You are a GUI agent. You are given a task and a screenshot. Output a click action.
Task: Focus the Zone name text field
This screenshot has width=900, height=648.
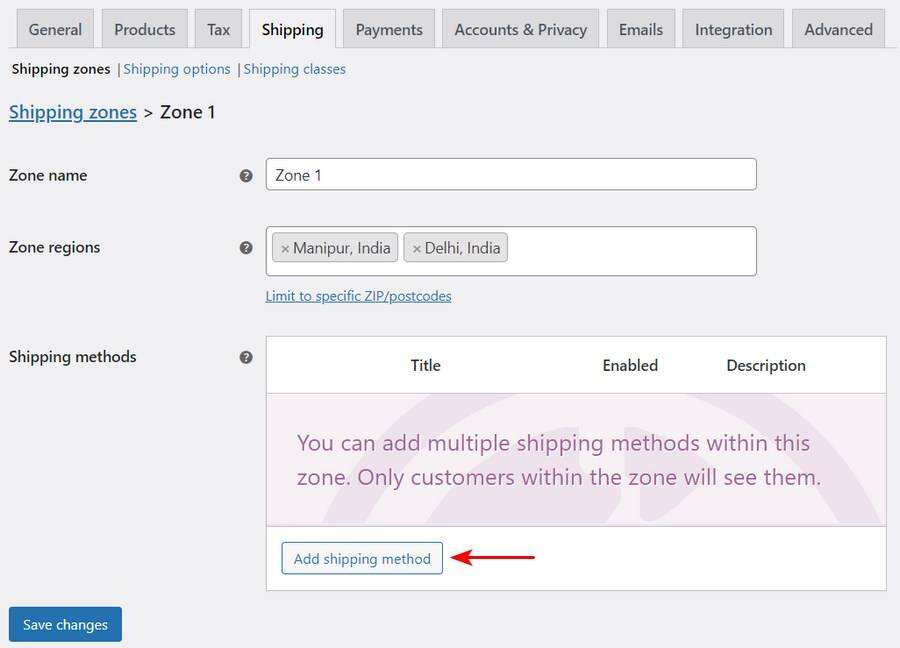(x=511, y=175)
